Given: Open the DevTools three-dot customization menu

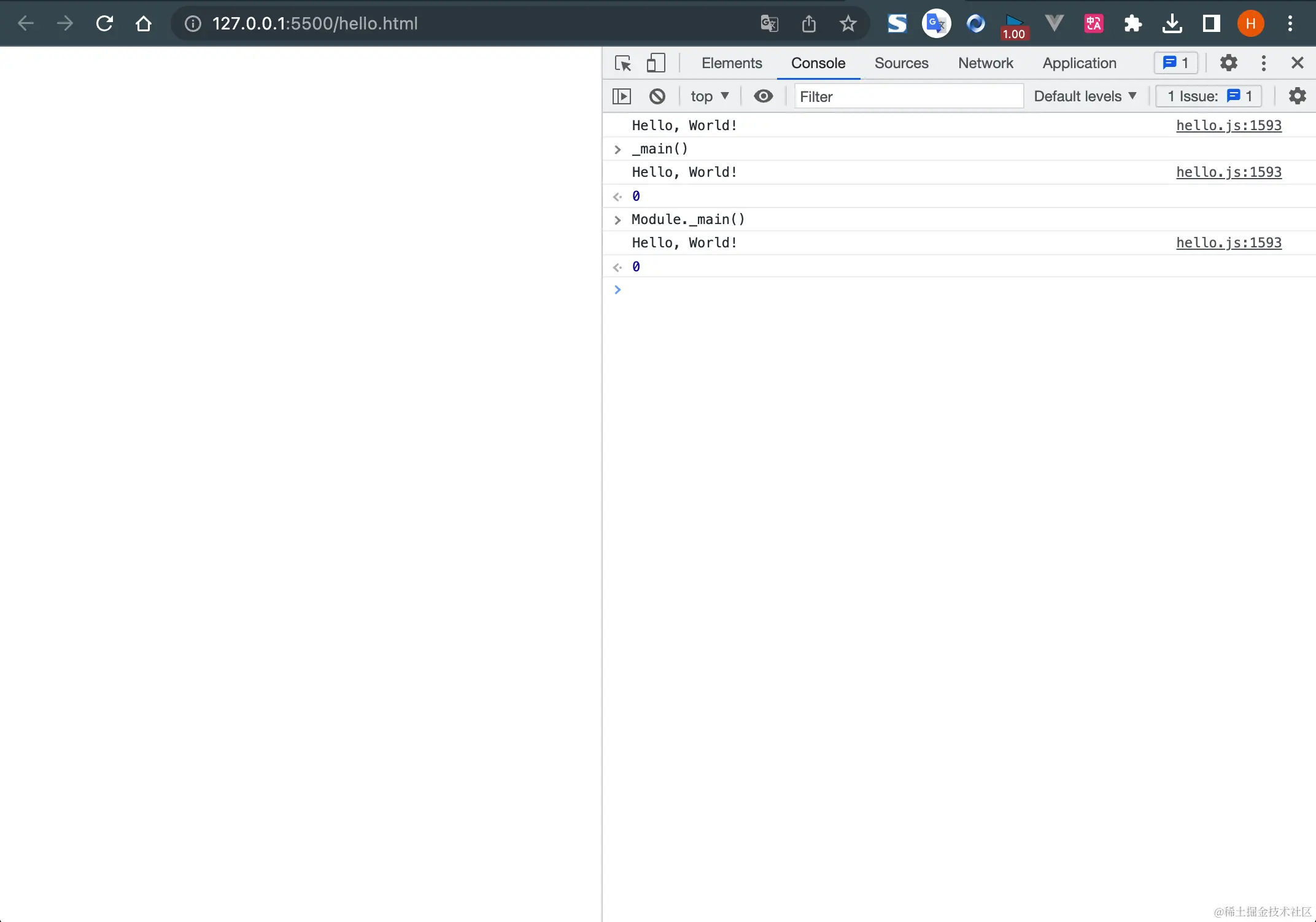Looking at the screenshot, I should [x=1263, y=63].
